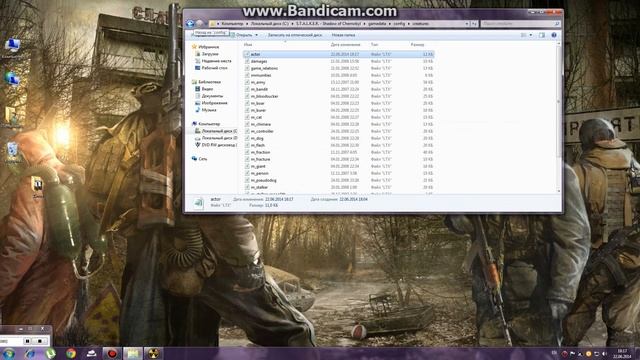Expand the breadcrumb arrow after config

pyautogui.click(x=409, y=24)
